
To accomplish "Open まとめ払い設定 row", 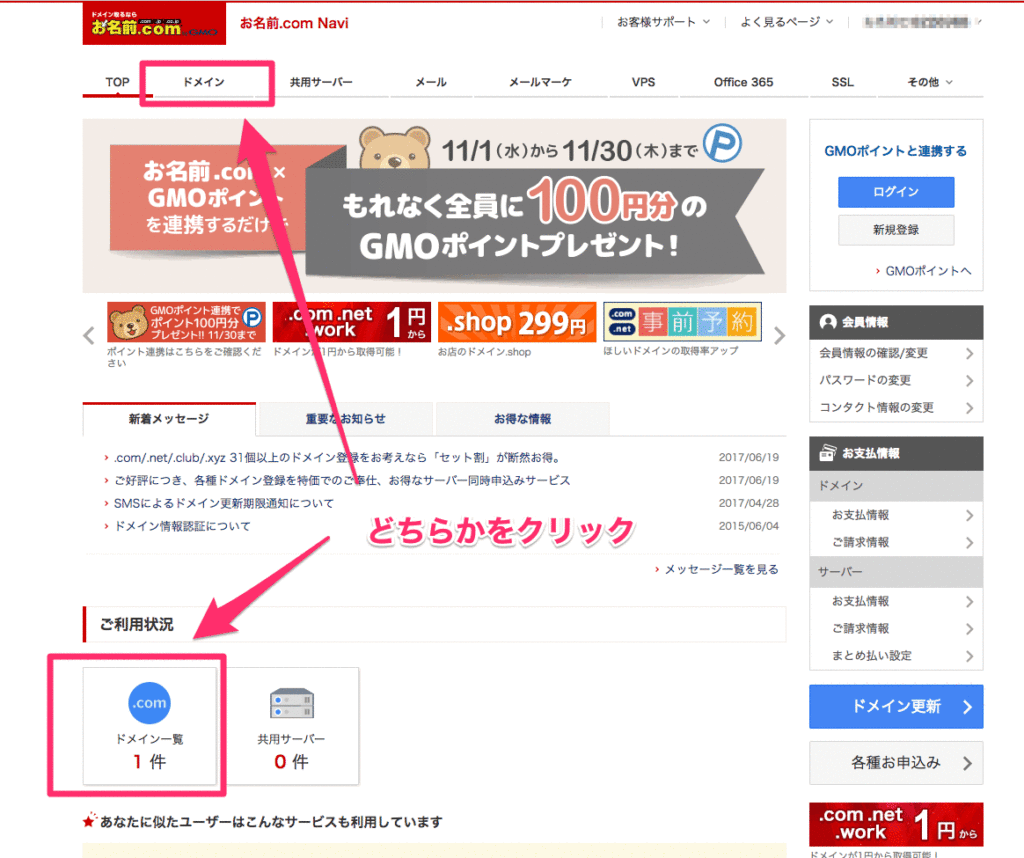I will pyautogui.click(x=896, y=656).
